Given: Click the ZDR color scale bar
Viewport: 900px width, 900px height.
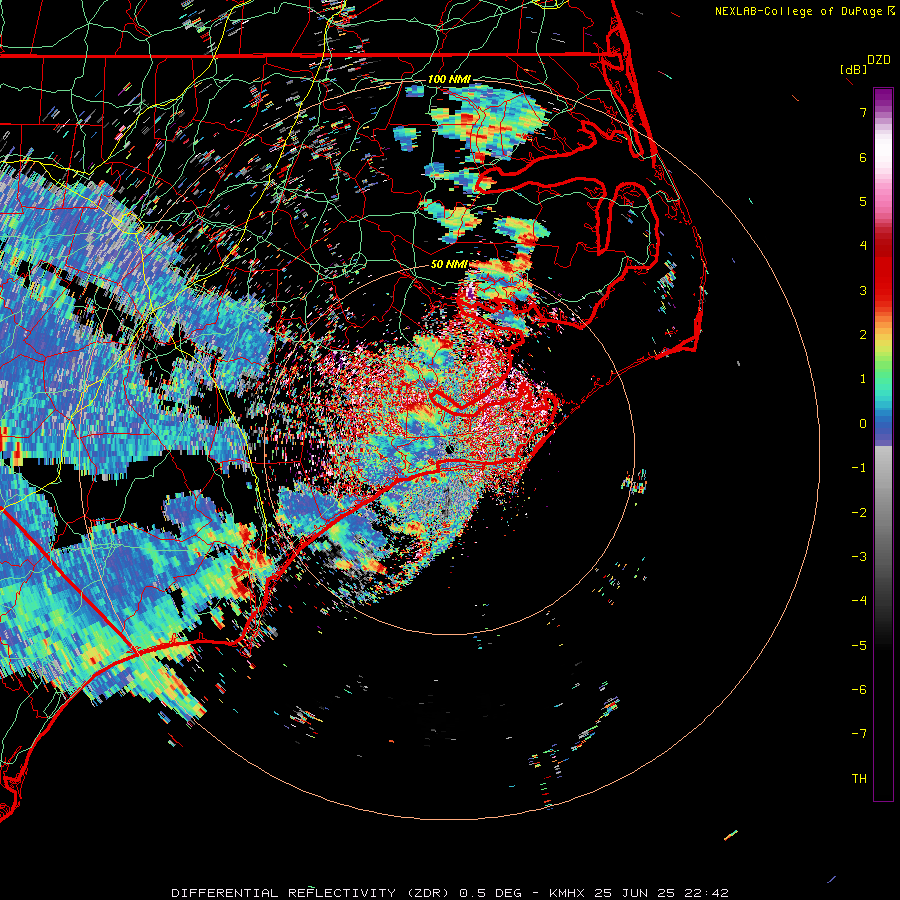Looking at the screenshot, I should coord(883,444).
